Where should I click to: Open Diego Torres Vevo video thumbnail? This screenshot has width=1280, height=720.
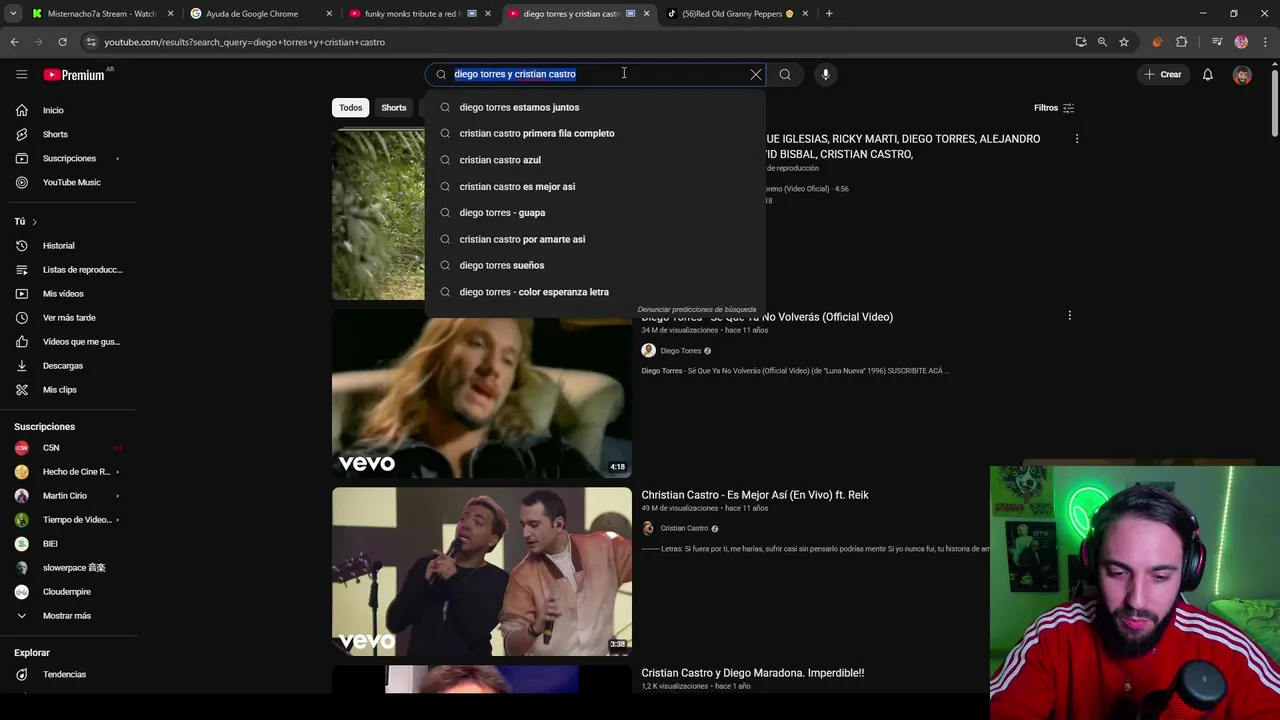pos(482,394)
